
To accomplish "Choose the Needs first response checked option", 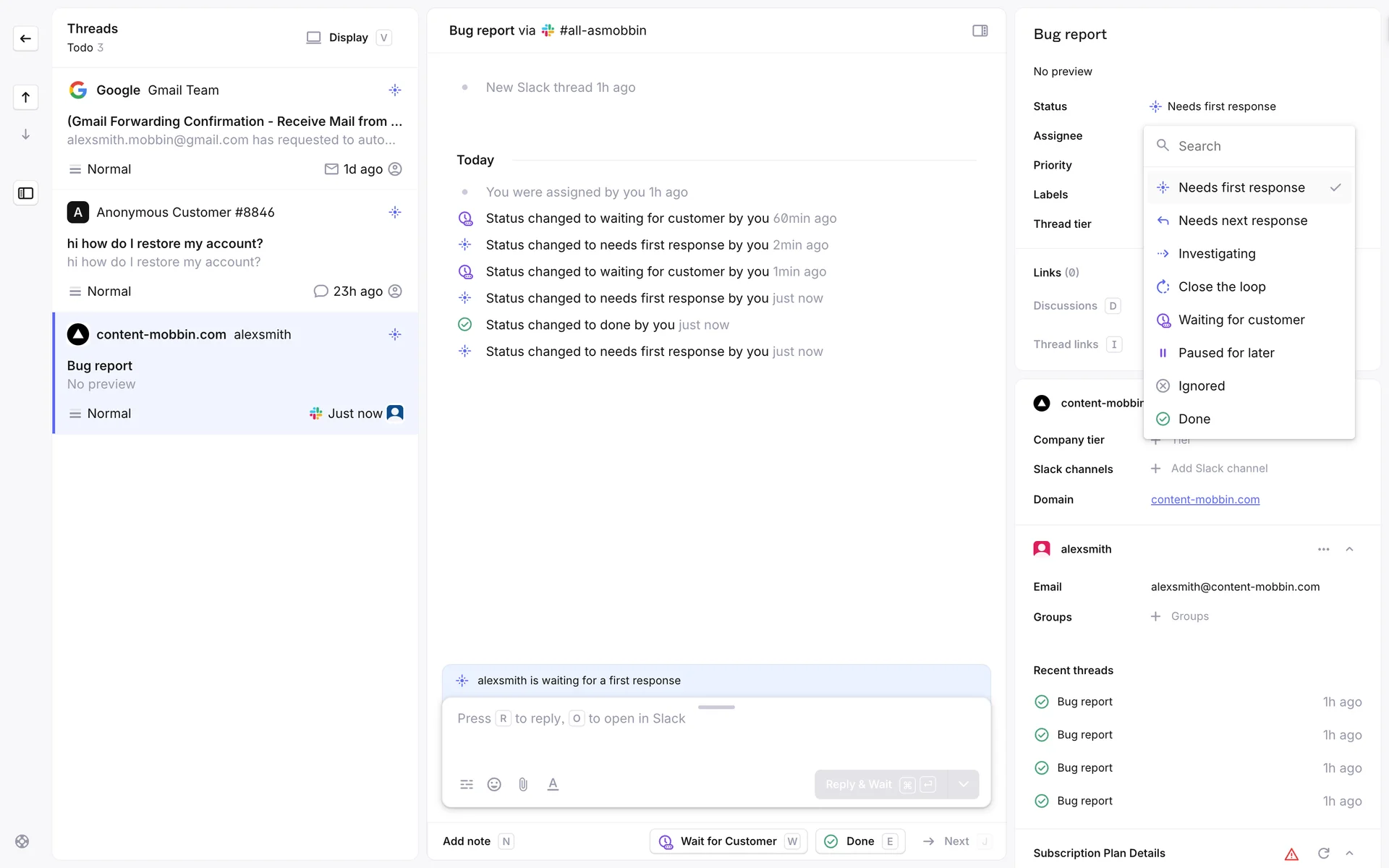I will click(1241, 187).
